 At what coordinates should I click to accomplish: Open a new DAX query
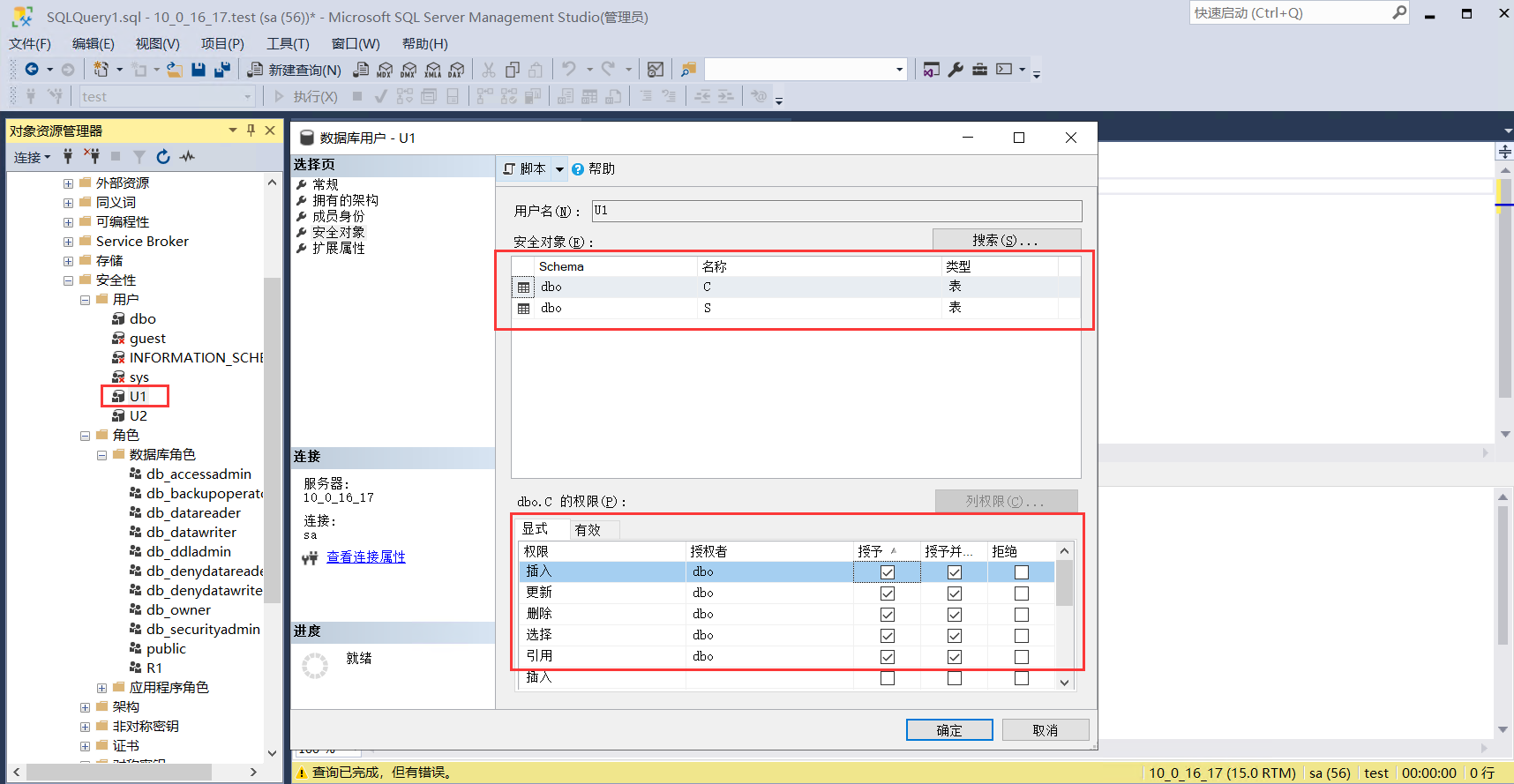(456, 70)
